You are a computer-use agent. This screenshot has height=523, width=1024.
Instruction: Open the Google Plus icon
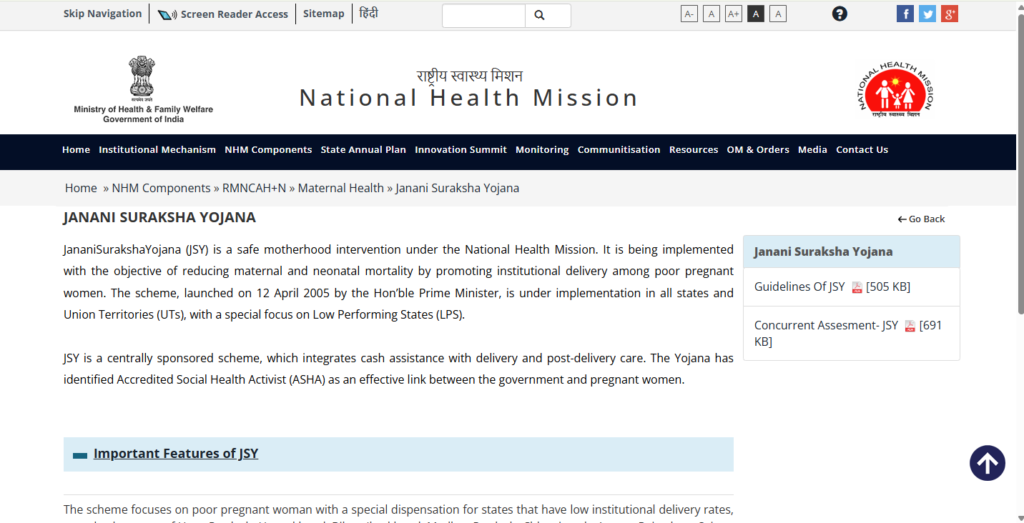(949, 13)
